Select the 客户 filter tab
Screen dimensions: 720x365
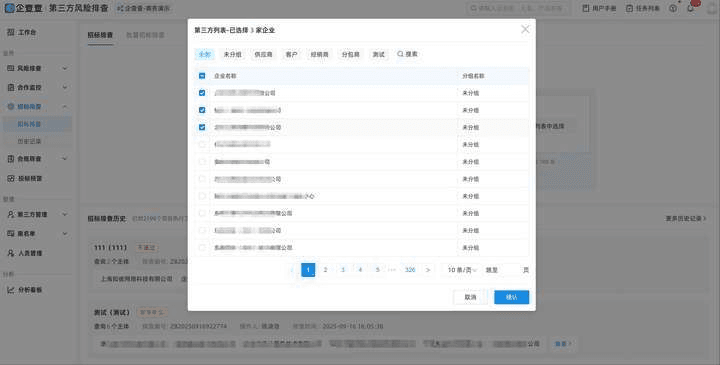pyautogui.click(x=292, y=54)
